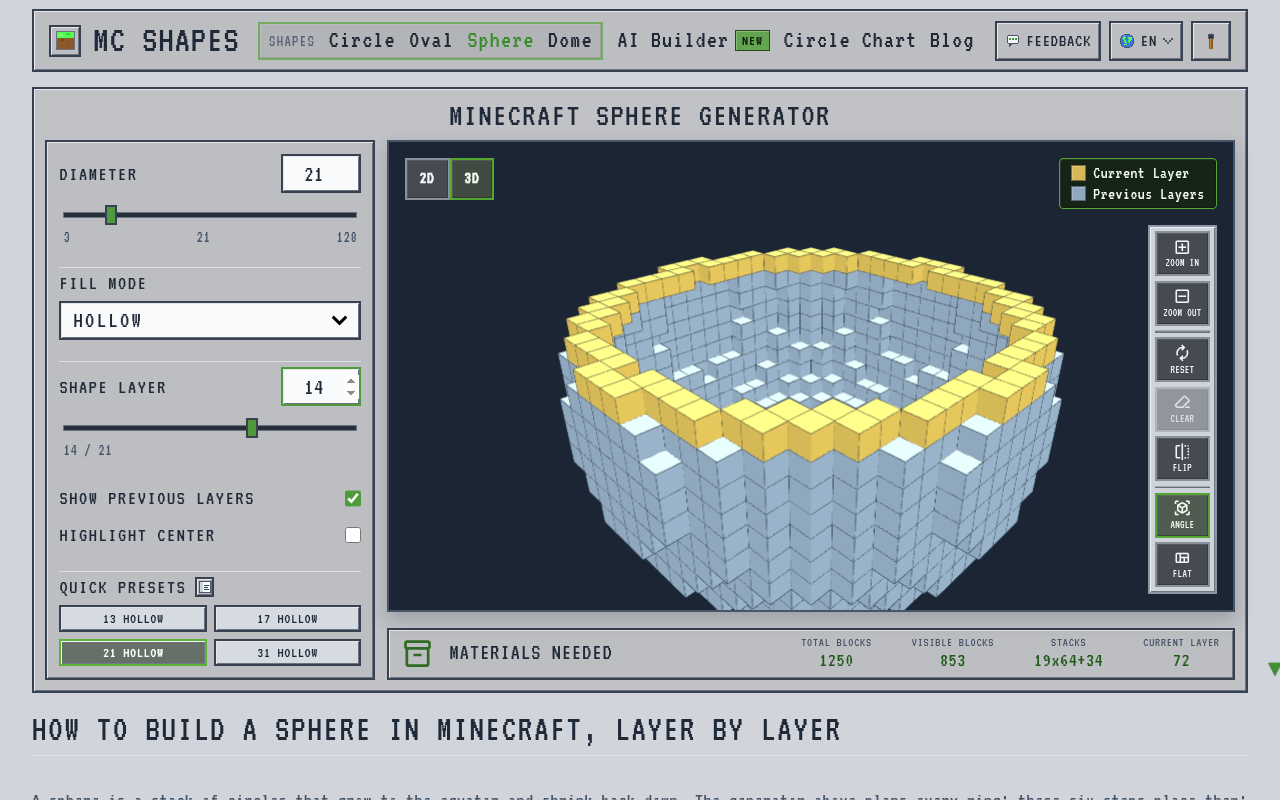Click the torch theme toggle icon

(1211, 41)
